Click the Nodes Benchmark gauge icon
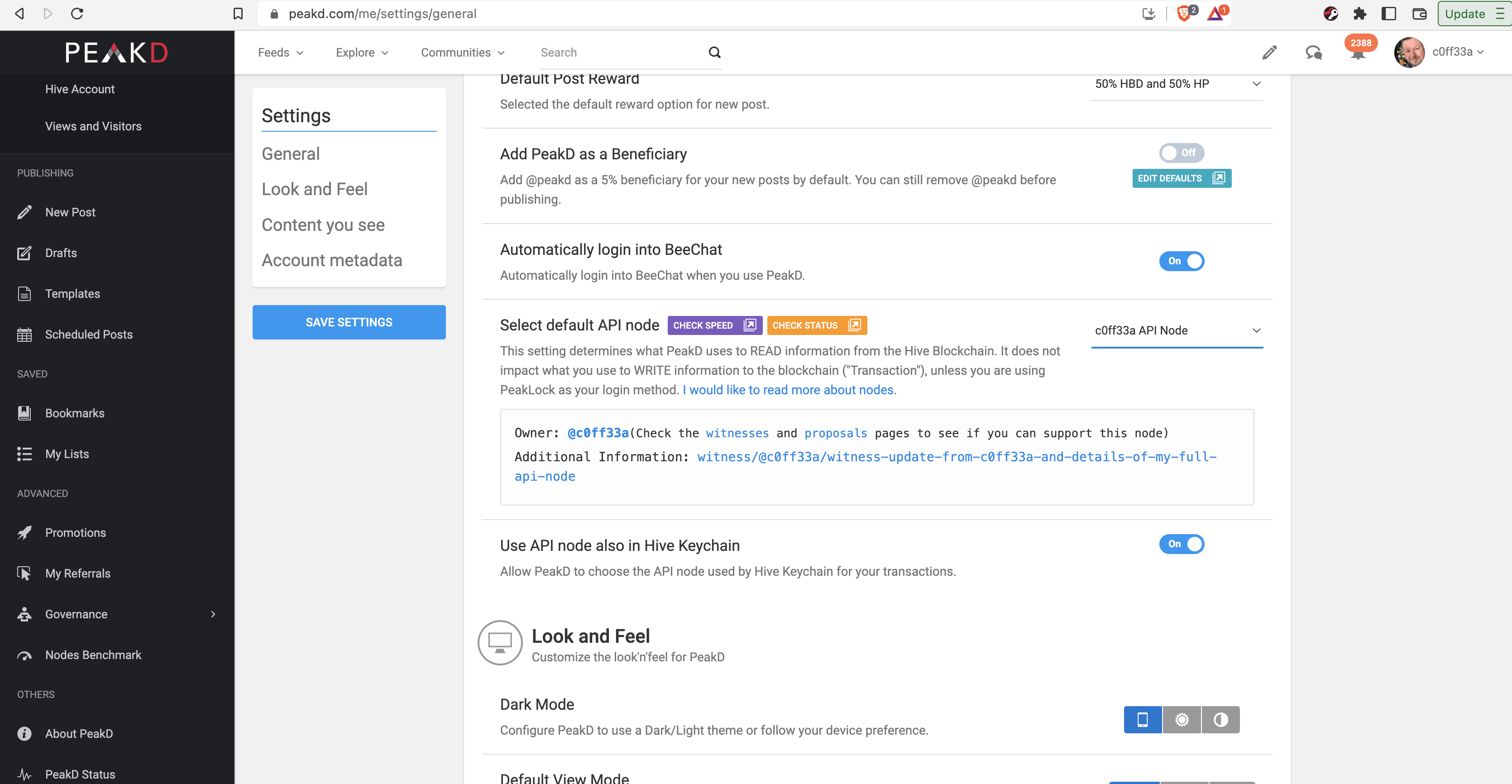The image size is (1512, 784). [x=24, y=655]
